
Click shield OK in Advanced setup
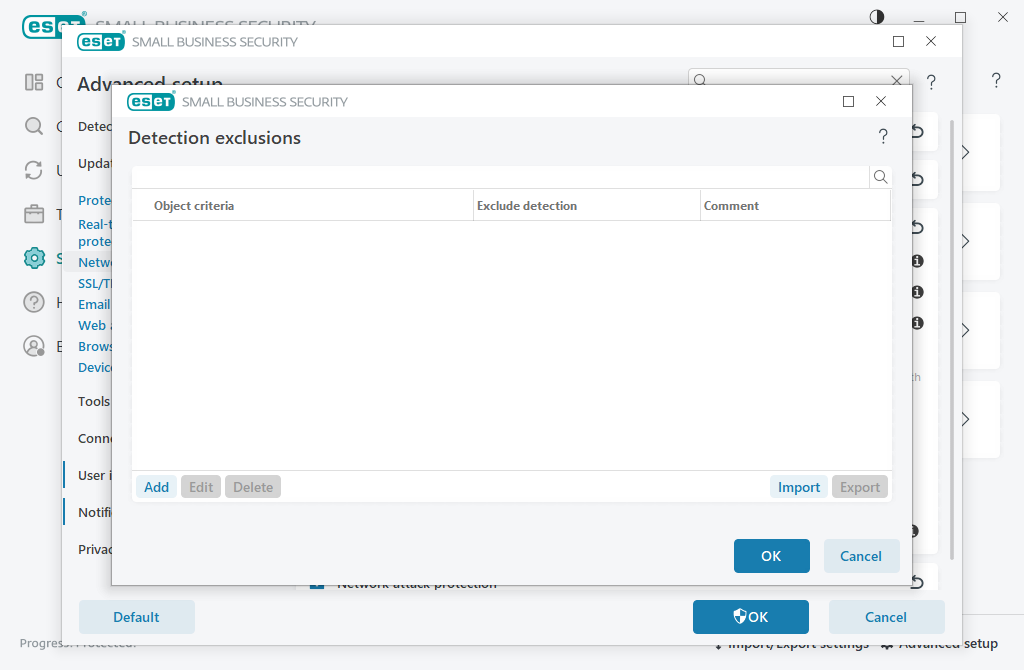click(x=750, y=617)
